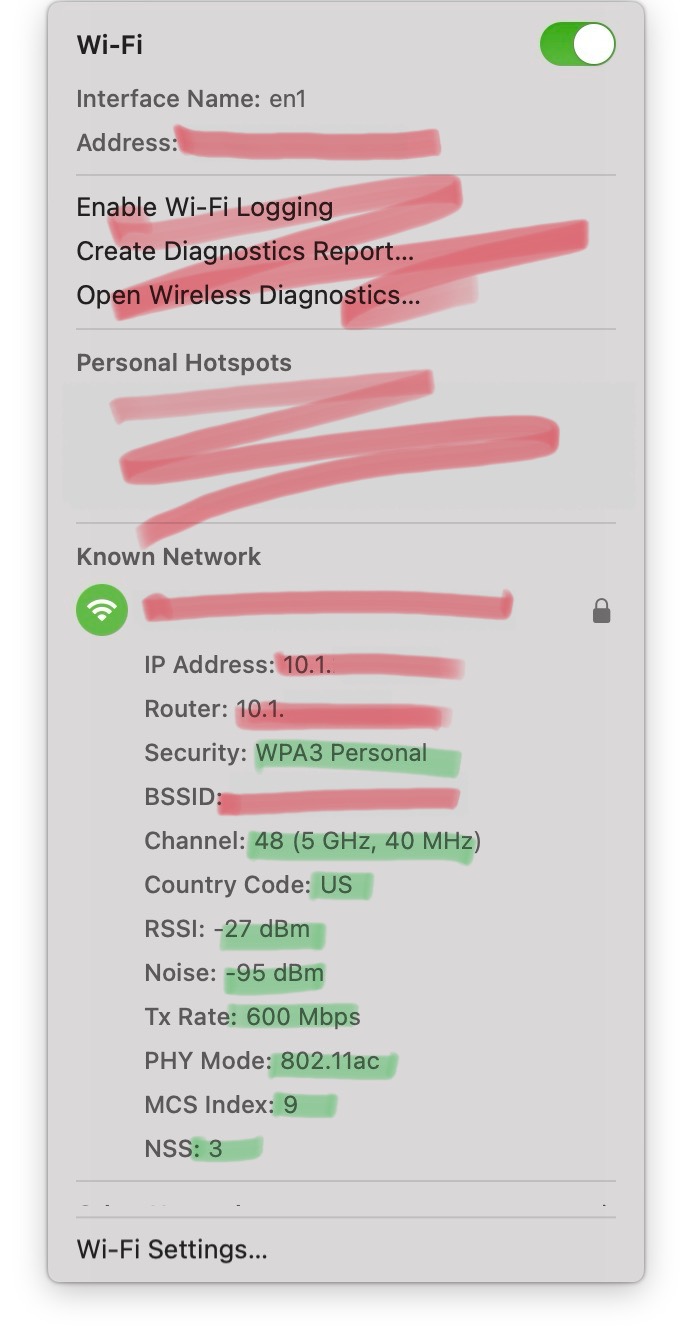The image size is (692, 1338).
Task: Open Wi-Fi Settings…
Action: [x=172, y=1249]
